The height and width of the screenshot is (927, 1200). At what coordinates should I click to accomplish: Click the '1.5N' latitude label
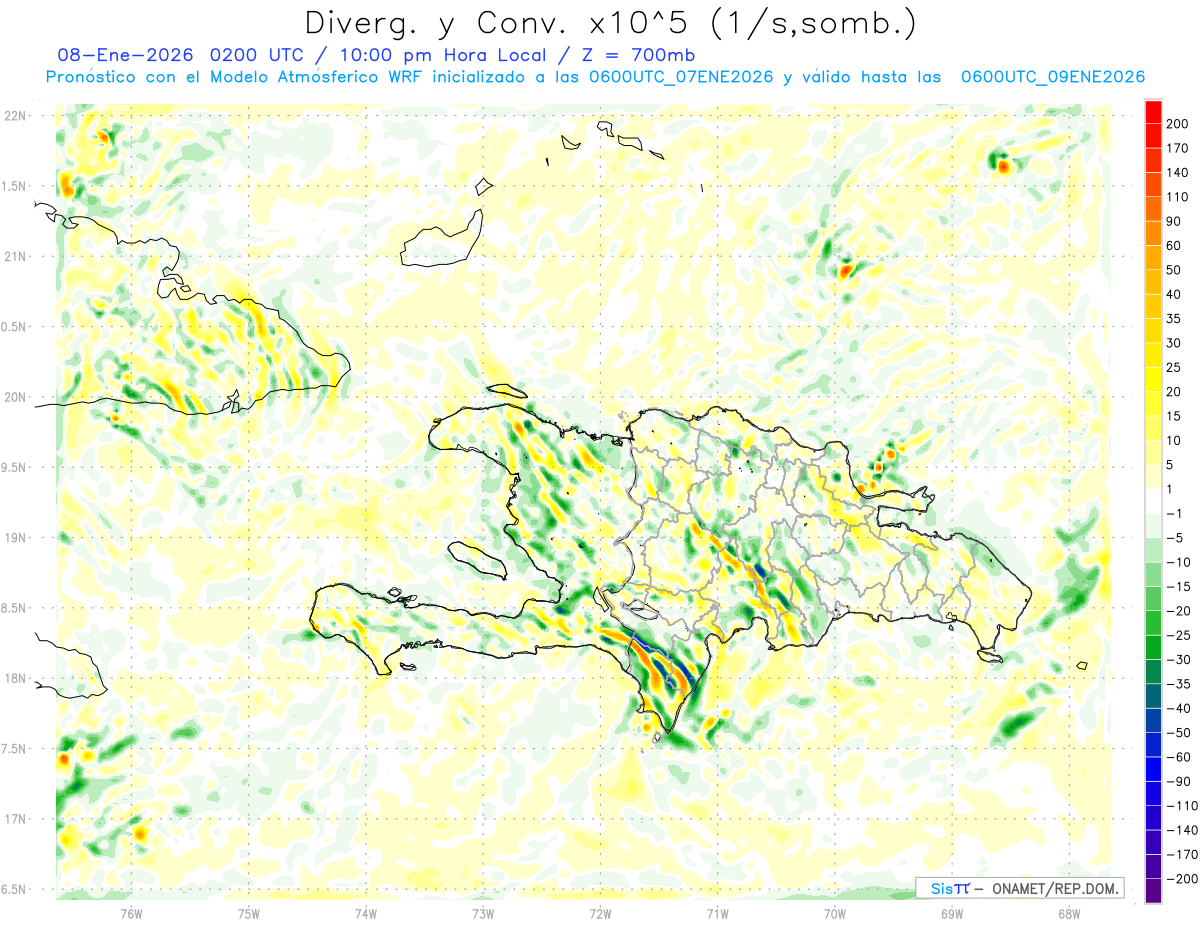(15, 186)
